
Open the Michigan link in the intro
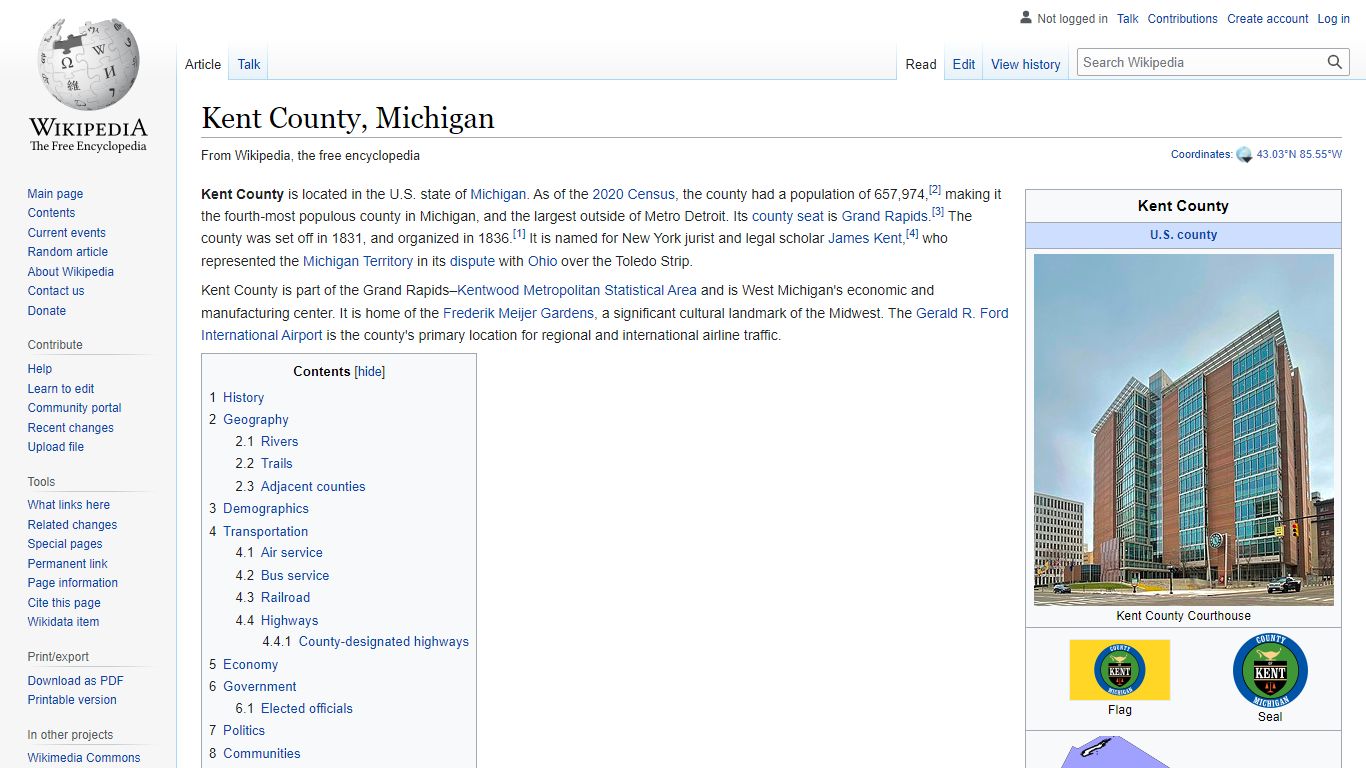pos(498,194)
